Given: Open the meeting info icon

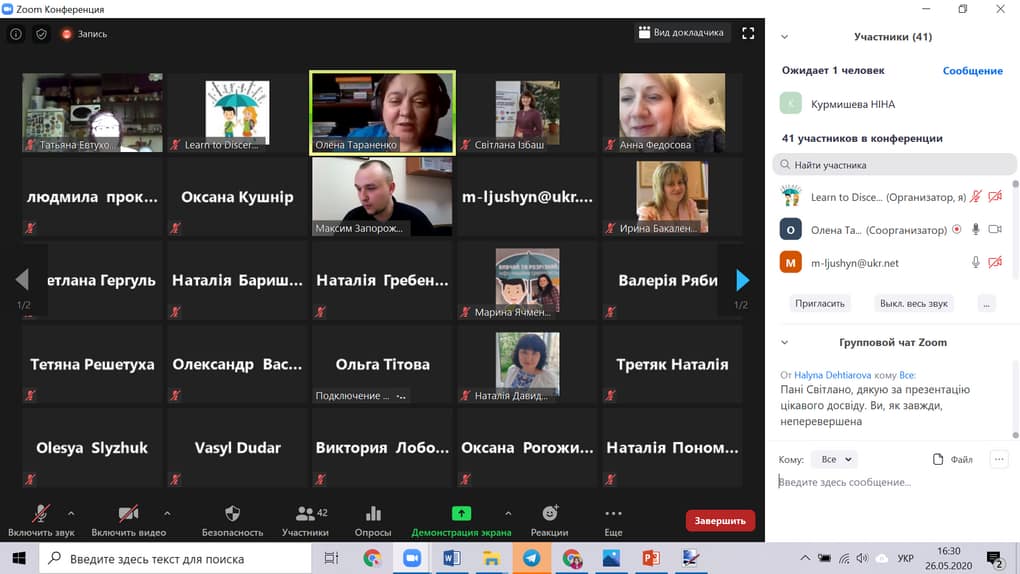Looking at the screenshot, I should pyautogui.click(x=16, y=34).
